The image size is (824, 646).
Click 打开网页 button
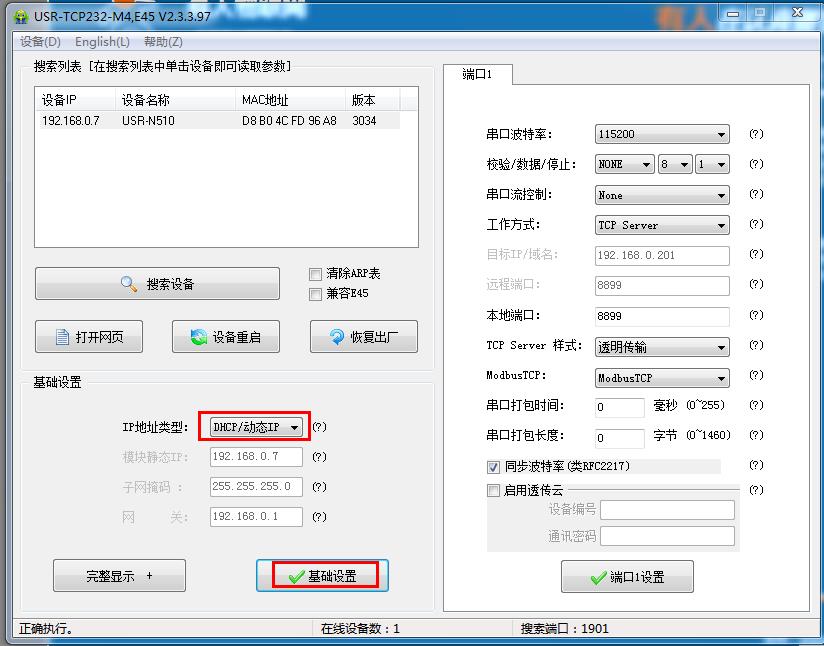tap(89, 336)
